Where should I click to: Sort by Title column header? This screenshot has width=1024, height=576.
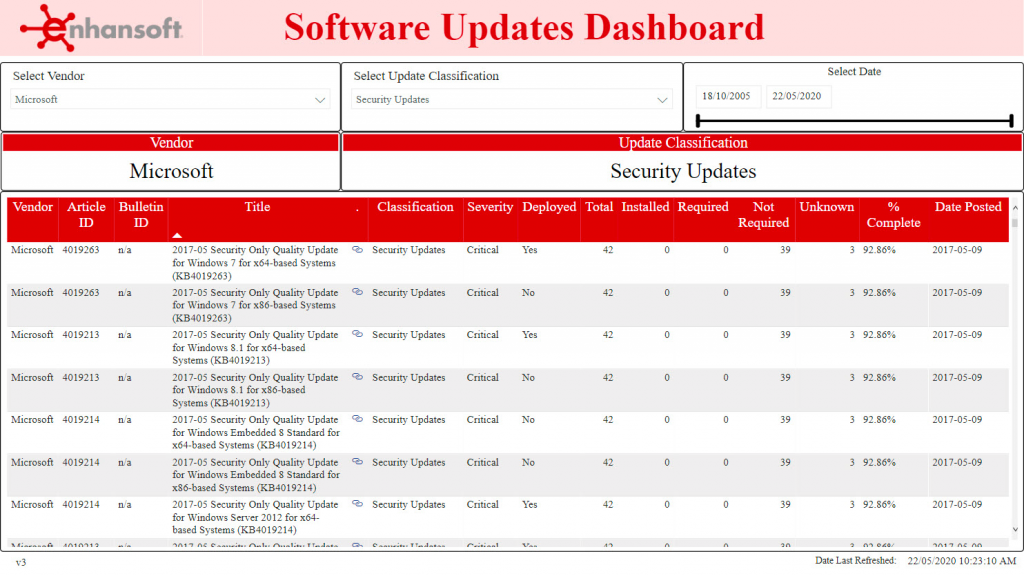pyautogui.click(x=257, y=207)
